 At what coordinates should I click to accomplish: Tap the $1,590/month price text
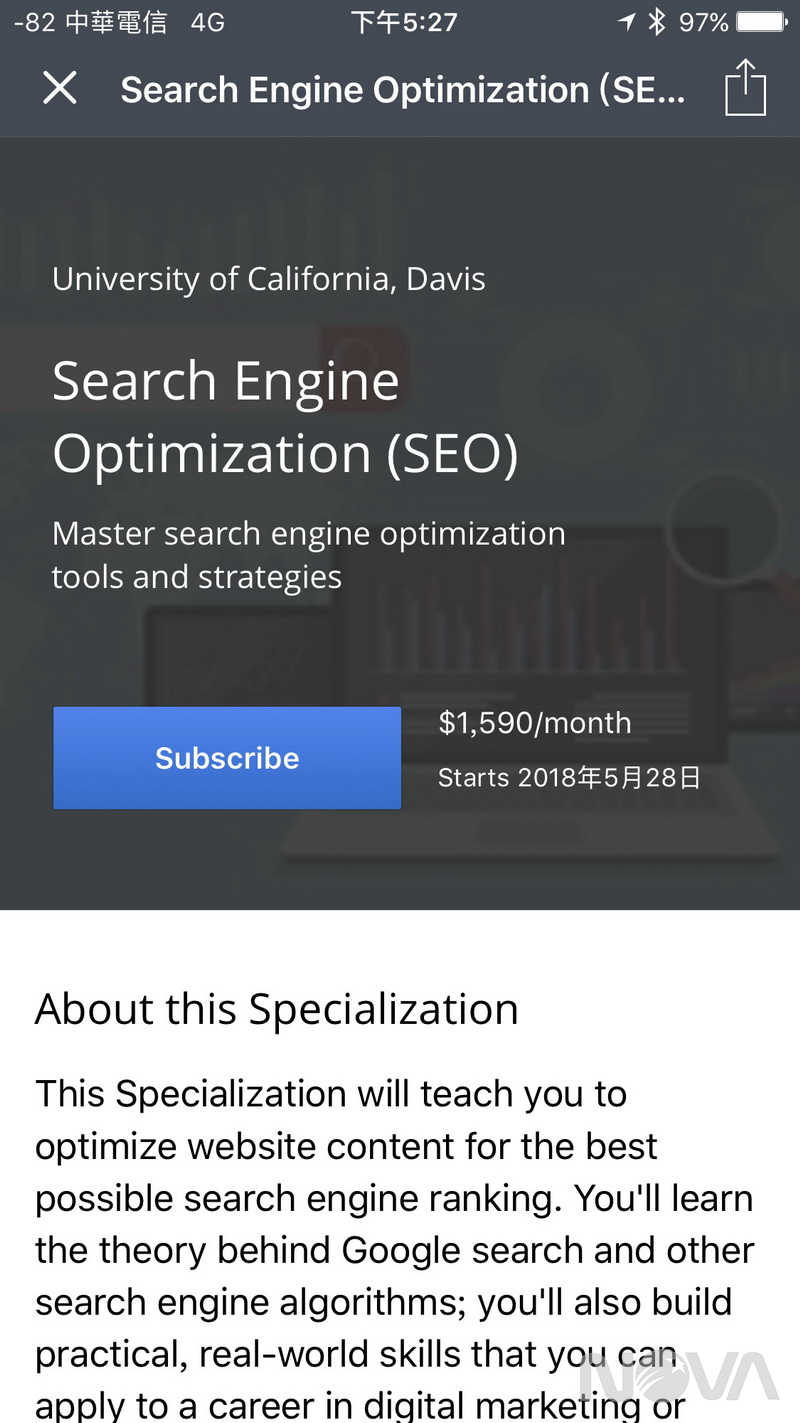coord(535,723)
